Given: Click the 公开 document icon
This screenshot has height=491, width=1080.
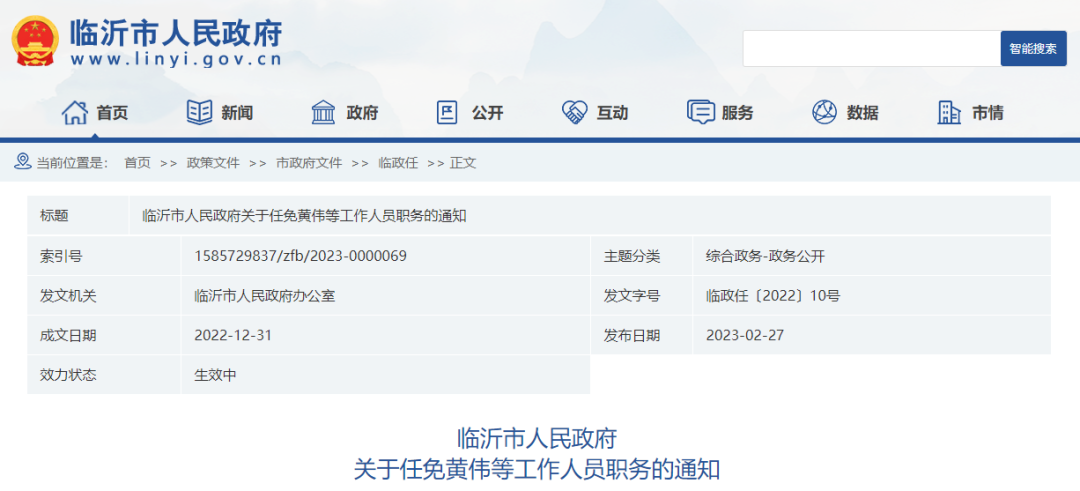Looking at the screenshot, I should click(x=447, y=112).
